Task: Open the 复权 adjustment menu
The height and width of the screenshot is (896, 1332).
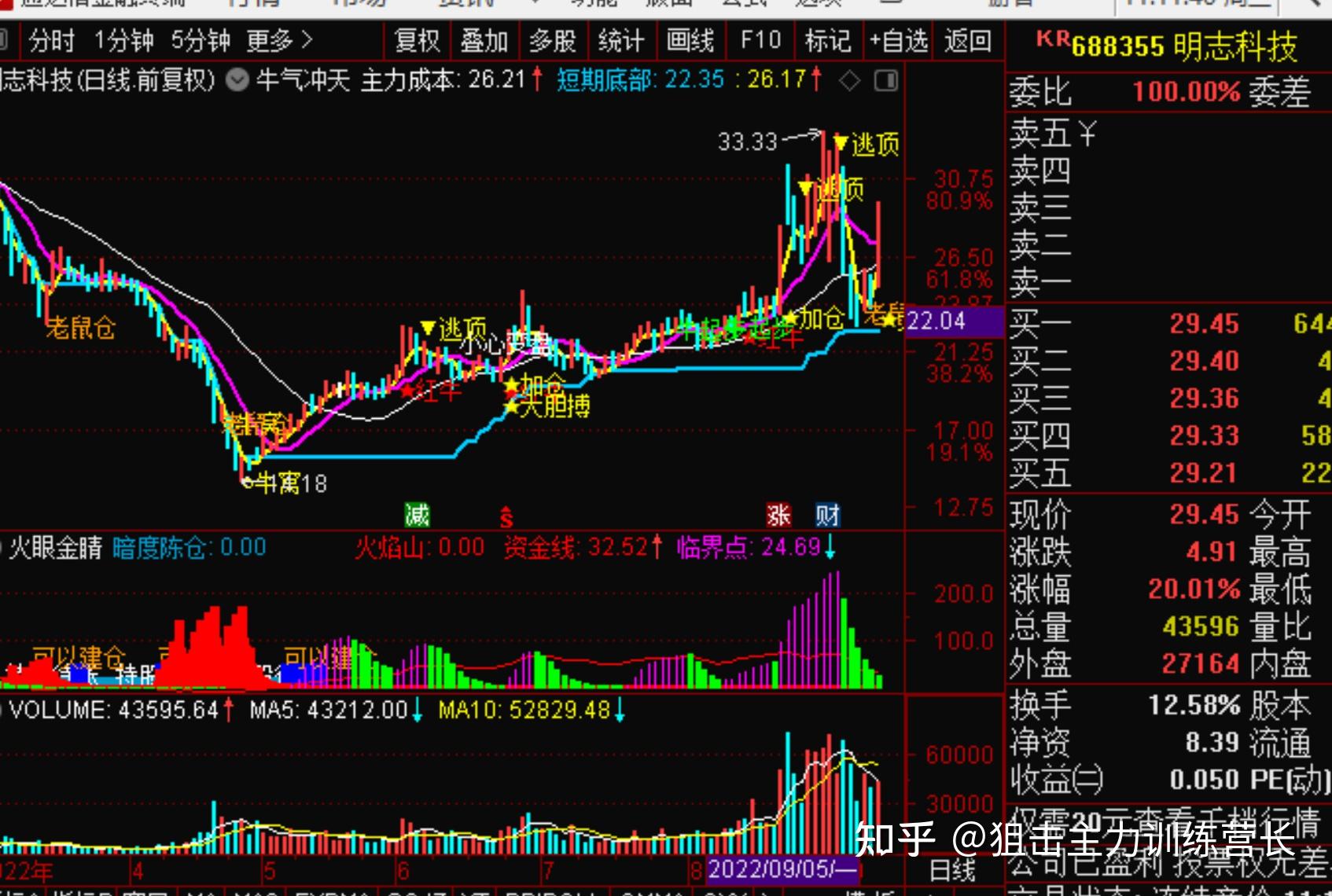Action: click(418, 41)
